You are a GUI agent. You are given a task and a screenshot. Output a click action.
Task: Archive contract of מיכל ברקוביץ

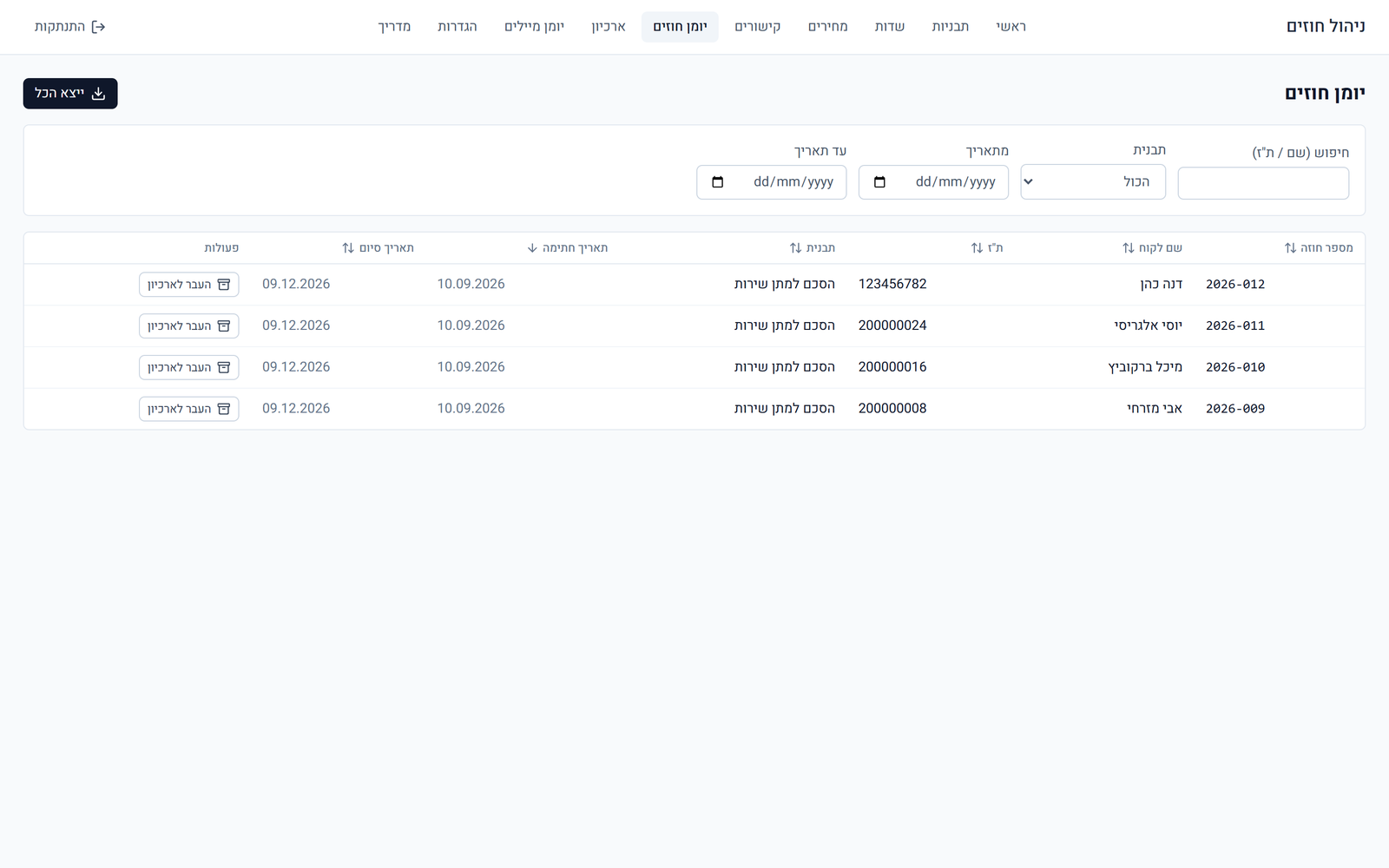coord(189,368)
